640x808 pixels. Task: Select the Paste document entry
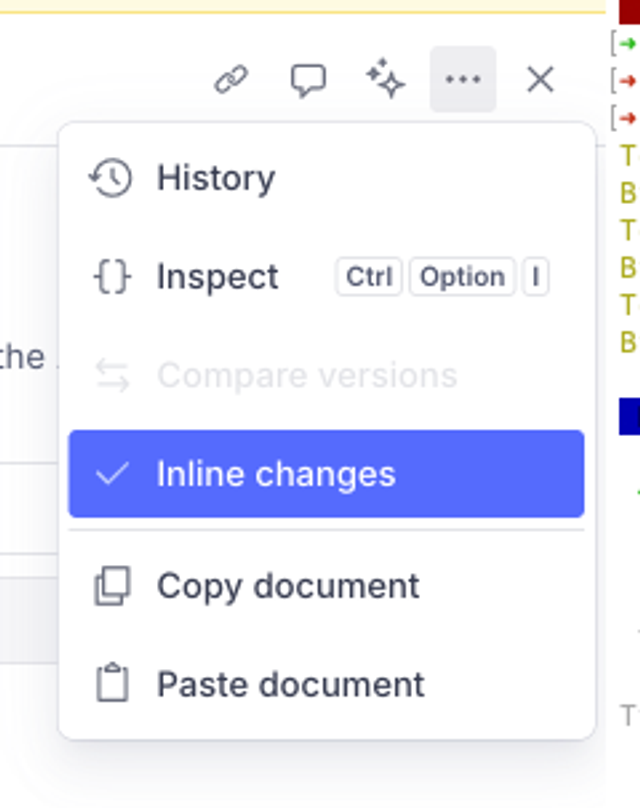pos(290,683)
